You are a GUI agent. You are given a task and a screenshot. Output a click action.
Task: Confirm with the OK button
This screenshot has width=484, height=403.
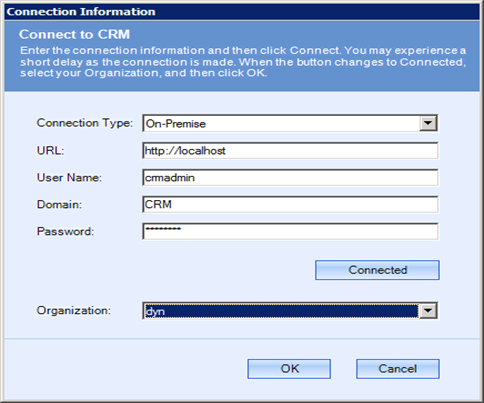(x=289, y=369)
